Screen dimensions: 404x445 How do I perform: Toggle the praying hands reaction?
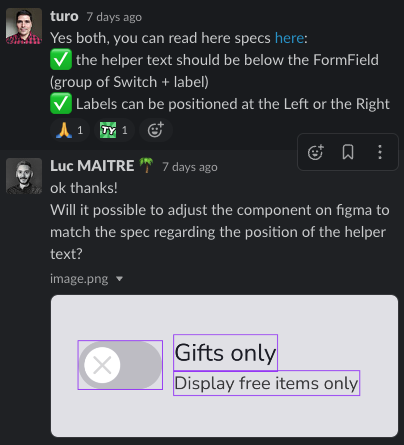click(x=70, y=130)
